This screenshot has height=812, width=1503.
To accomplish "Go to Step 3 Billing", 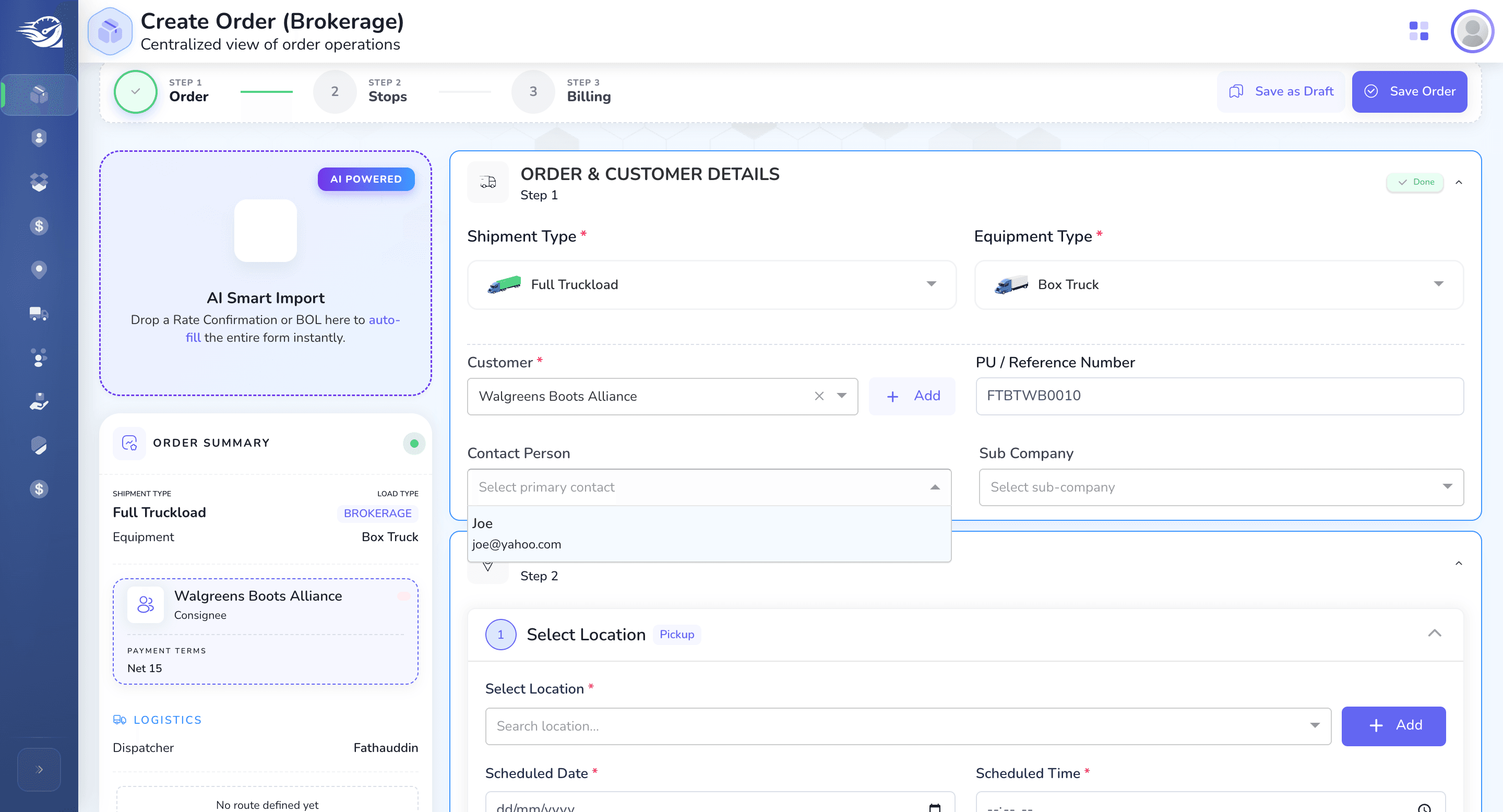I will tap(562, 91).
